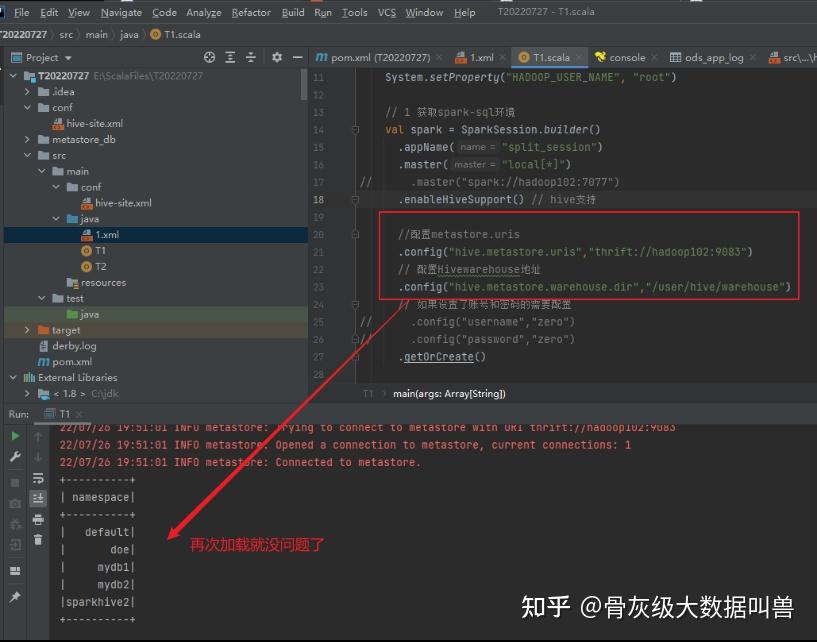The image size is (817, 642).
Task: Expand the .idea folder
Action: coord(27,92)
